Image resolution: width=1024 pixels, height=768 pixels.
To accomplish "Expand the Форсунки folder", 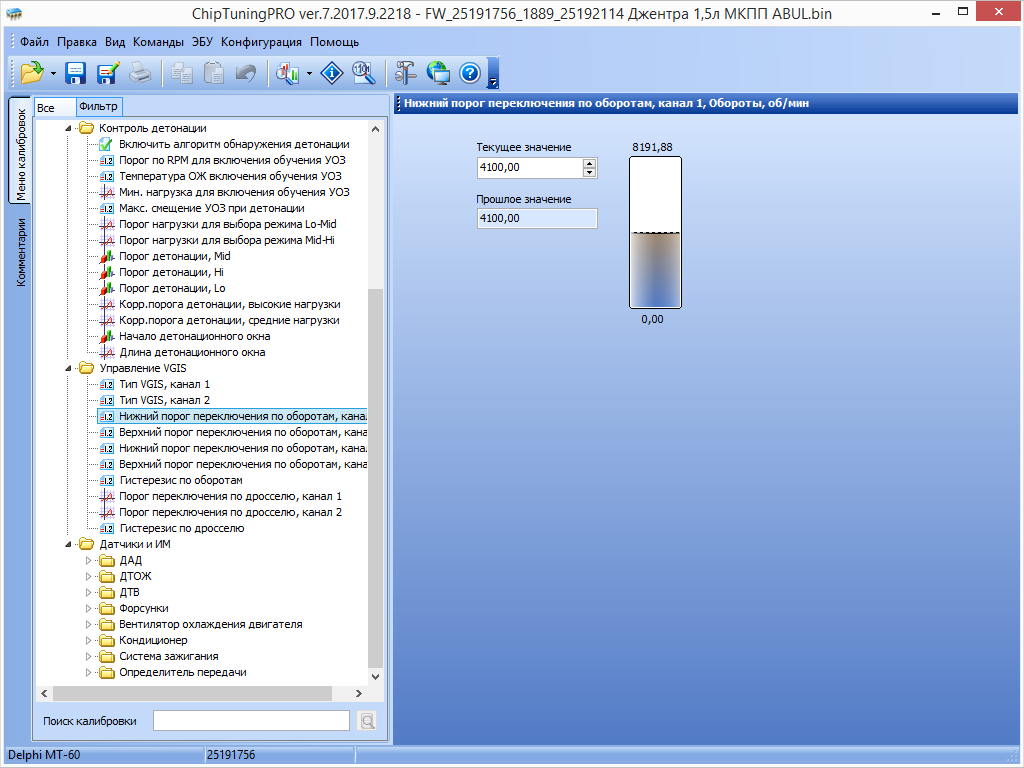I will click(88, 608).
